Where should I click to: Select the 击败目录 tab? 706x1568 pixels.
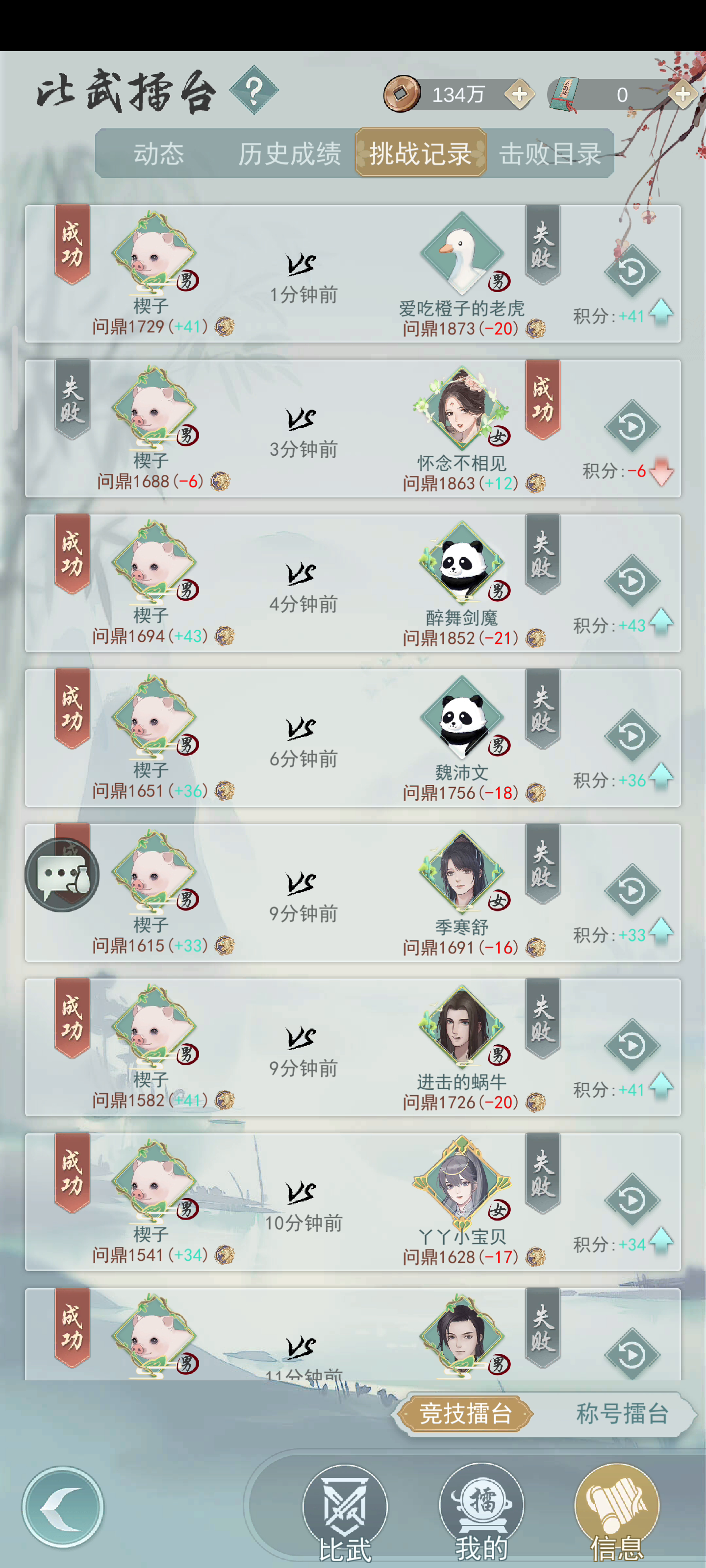(550, 153)
